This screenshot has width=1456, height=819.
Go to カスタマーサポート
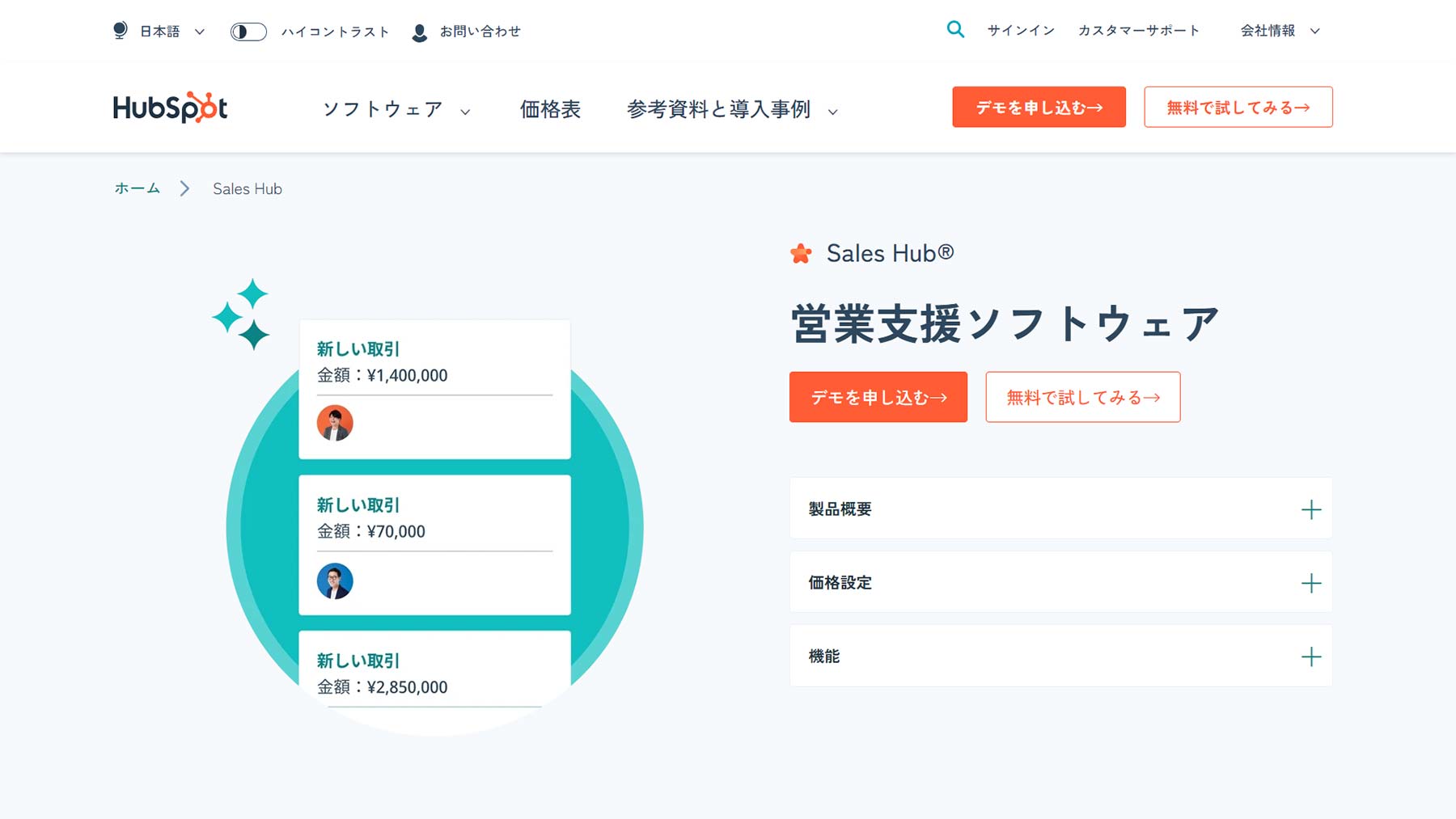[1138, 31]
